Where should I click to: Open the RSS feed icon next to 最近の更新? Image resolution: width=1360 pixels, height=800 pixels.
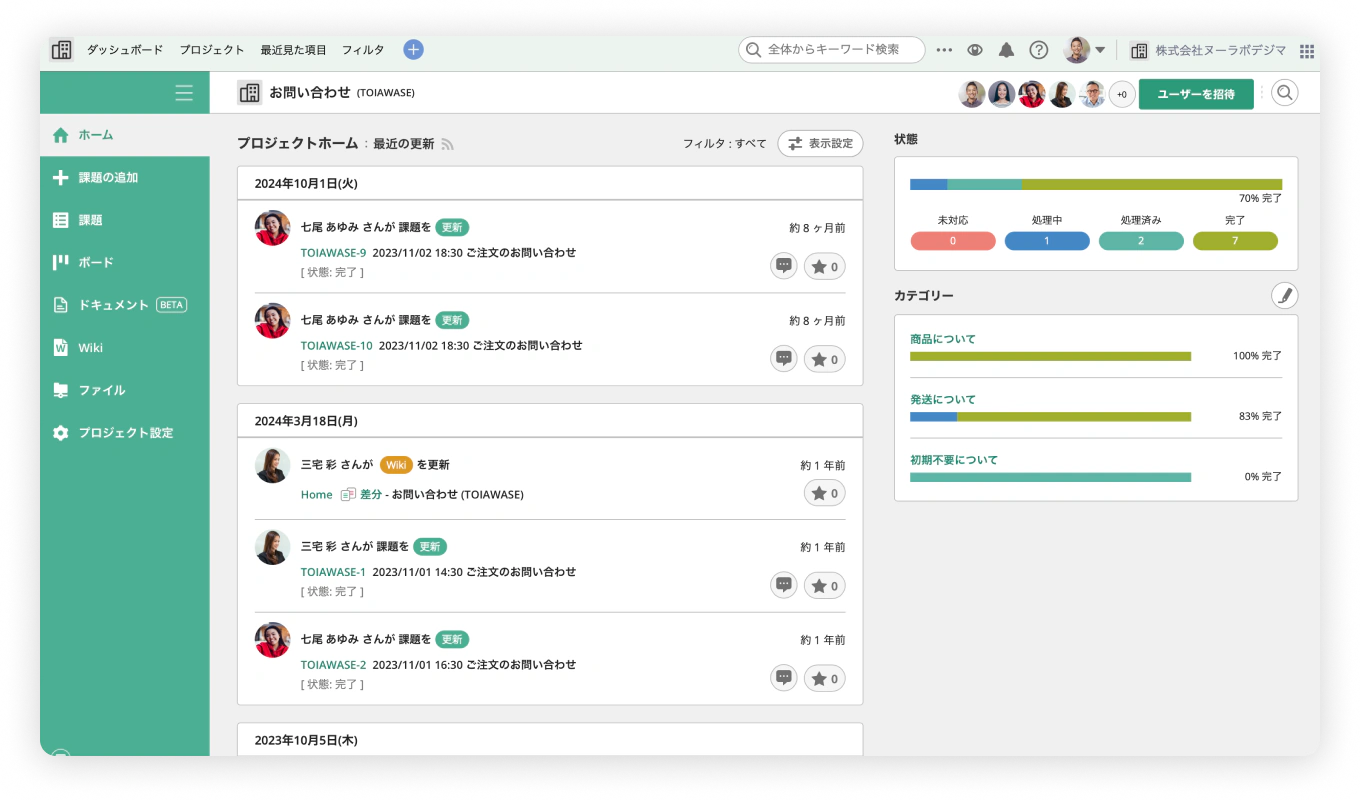point(447,143)
